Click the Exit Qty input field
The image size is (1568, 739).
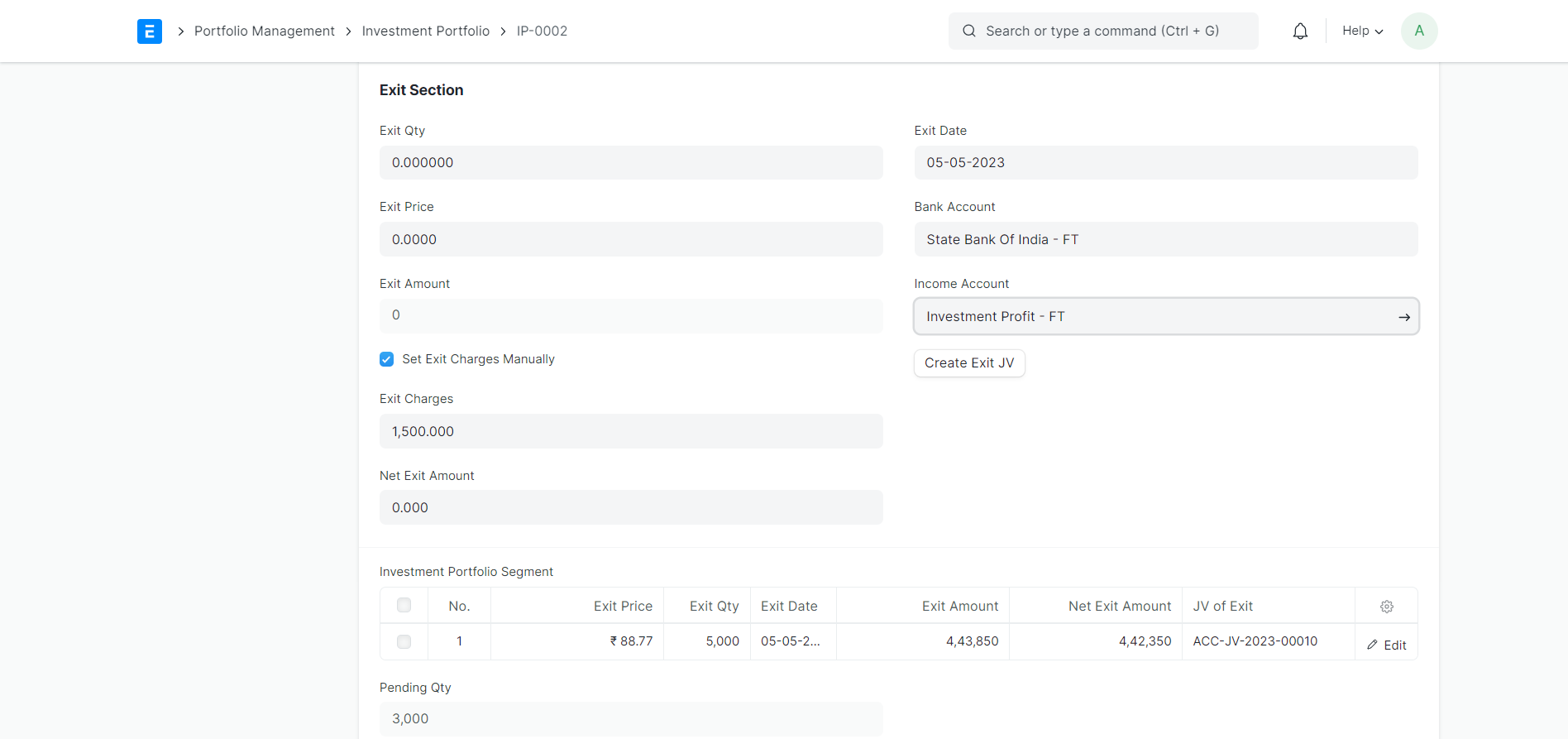[630, 163]
